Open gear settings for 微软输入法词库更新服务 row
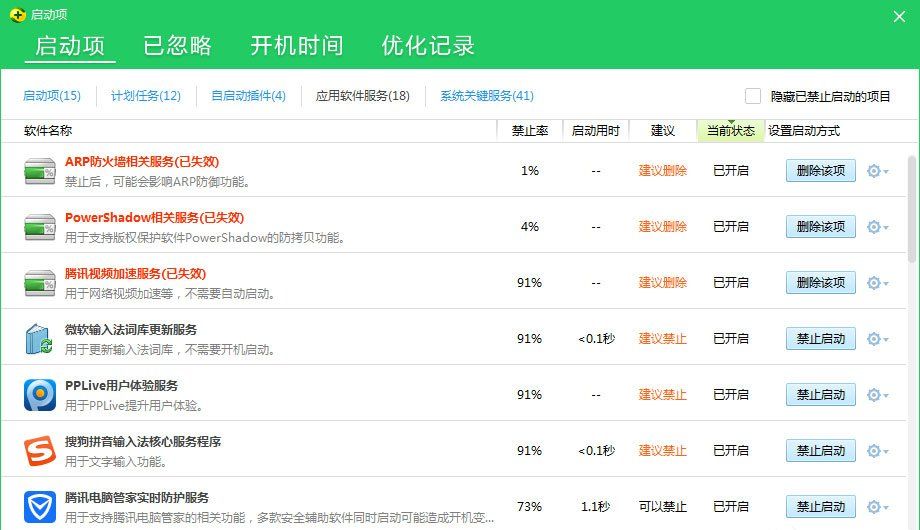Screen dimensions: 920x530 coord(877,339)
